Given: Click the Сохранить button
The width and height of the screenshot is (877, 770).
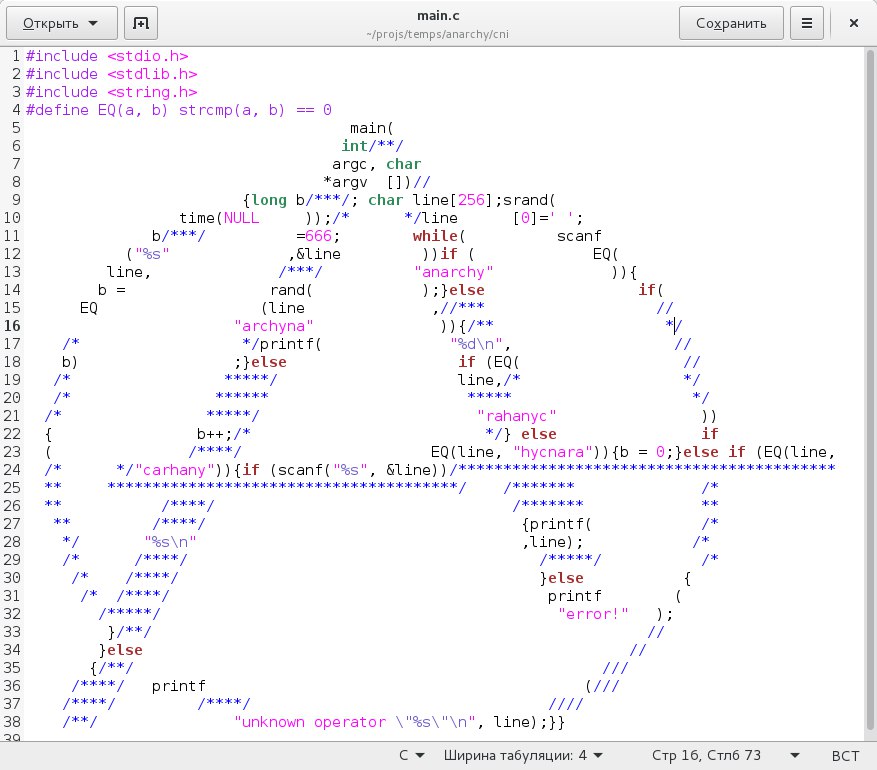Looking at the screenshot, I should [x=731, y=23].
